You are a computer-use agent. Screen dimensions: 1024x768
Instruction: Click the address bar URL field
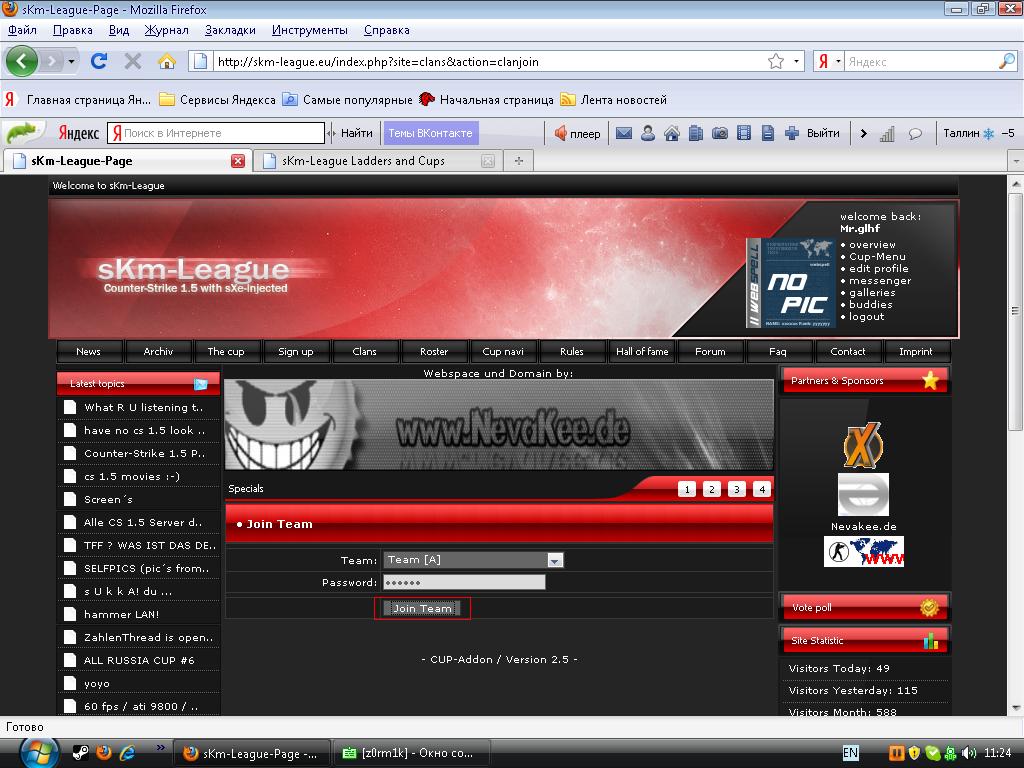pos(490,61)
